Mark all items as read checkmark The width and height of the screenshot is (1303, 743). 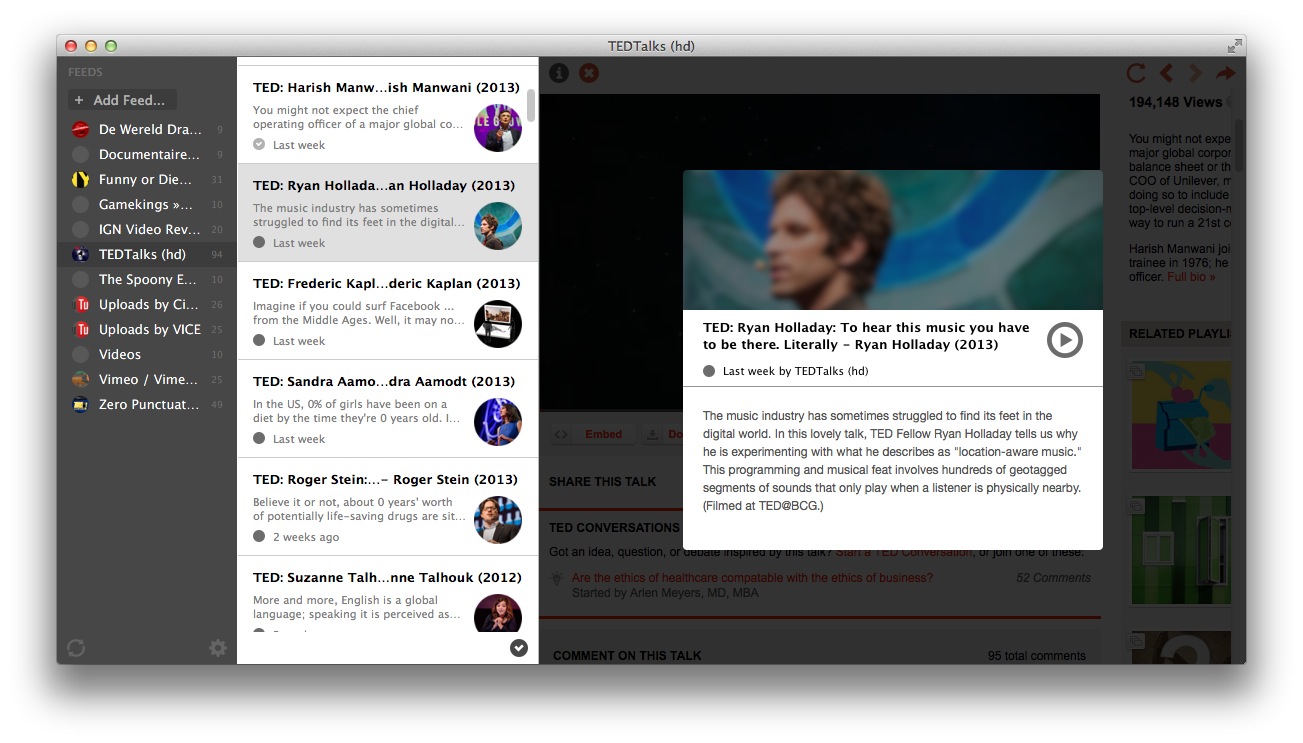point(518,647)
